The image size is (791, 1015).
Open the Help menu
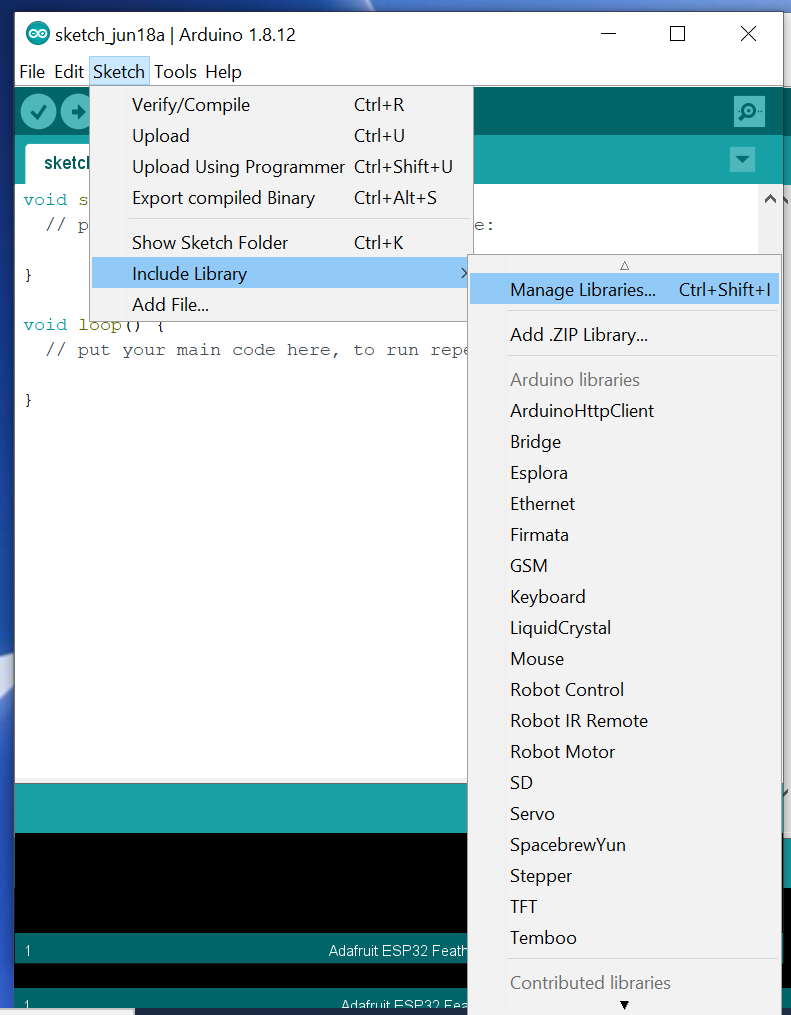tap(223, 72)
